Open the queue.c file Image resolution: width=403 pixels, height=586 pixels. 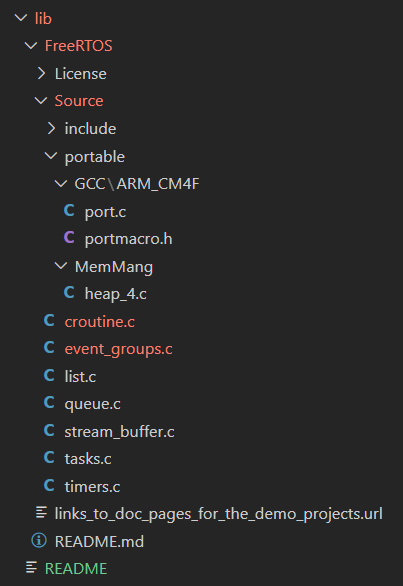(92, 404)
